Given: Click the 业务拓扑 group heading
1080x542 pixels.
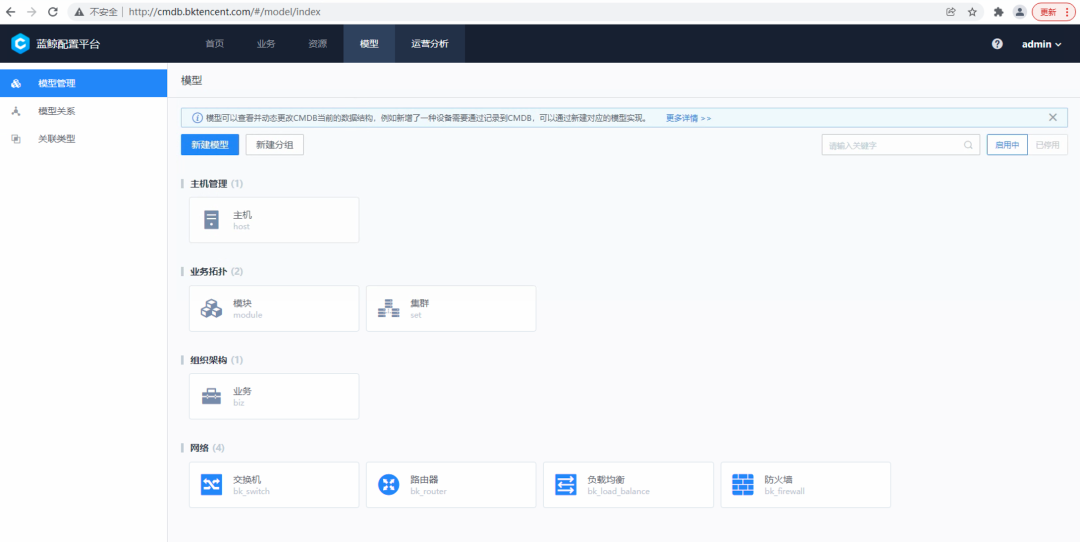Looking at the screenshot, I should point(209,271).
